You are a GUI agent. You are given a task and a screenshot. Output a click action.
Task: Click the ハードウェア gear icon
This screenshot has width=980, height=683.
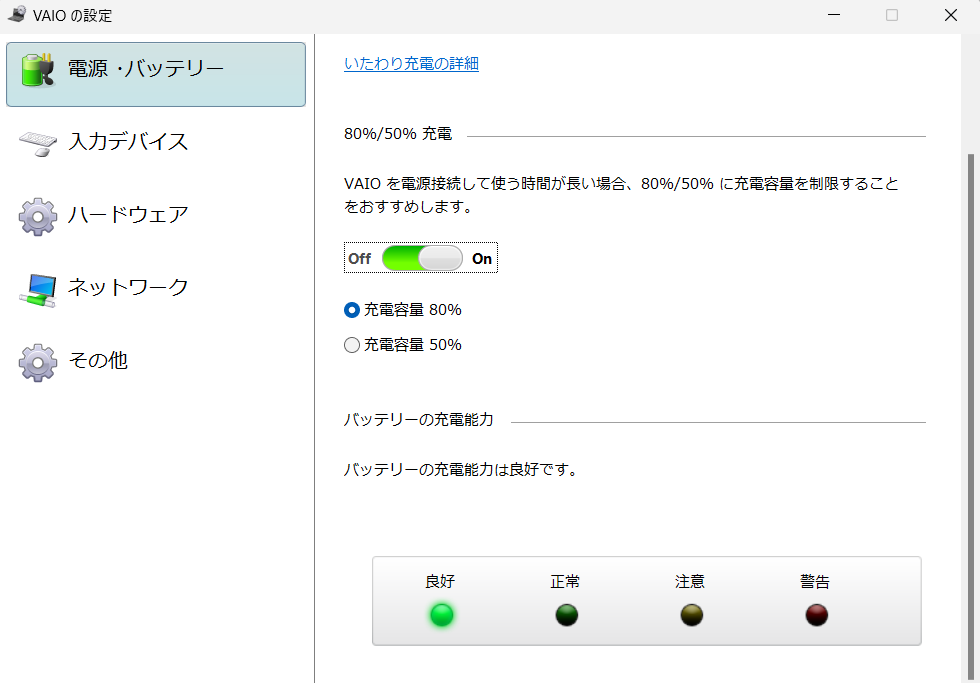(x=38, y=216)
